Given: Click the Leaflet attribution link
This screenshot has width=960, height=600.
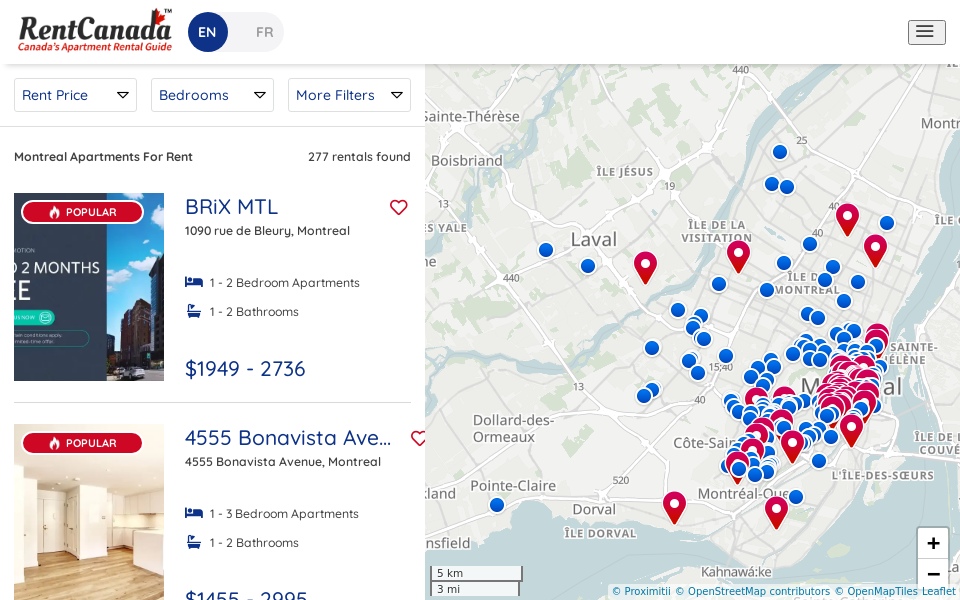Looking at the screenshot, I should point(938,591).
